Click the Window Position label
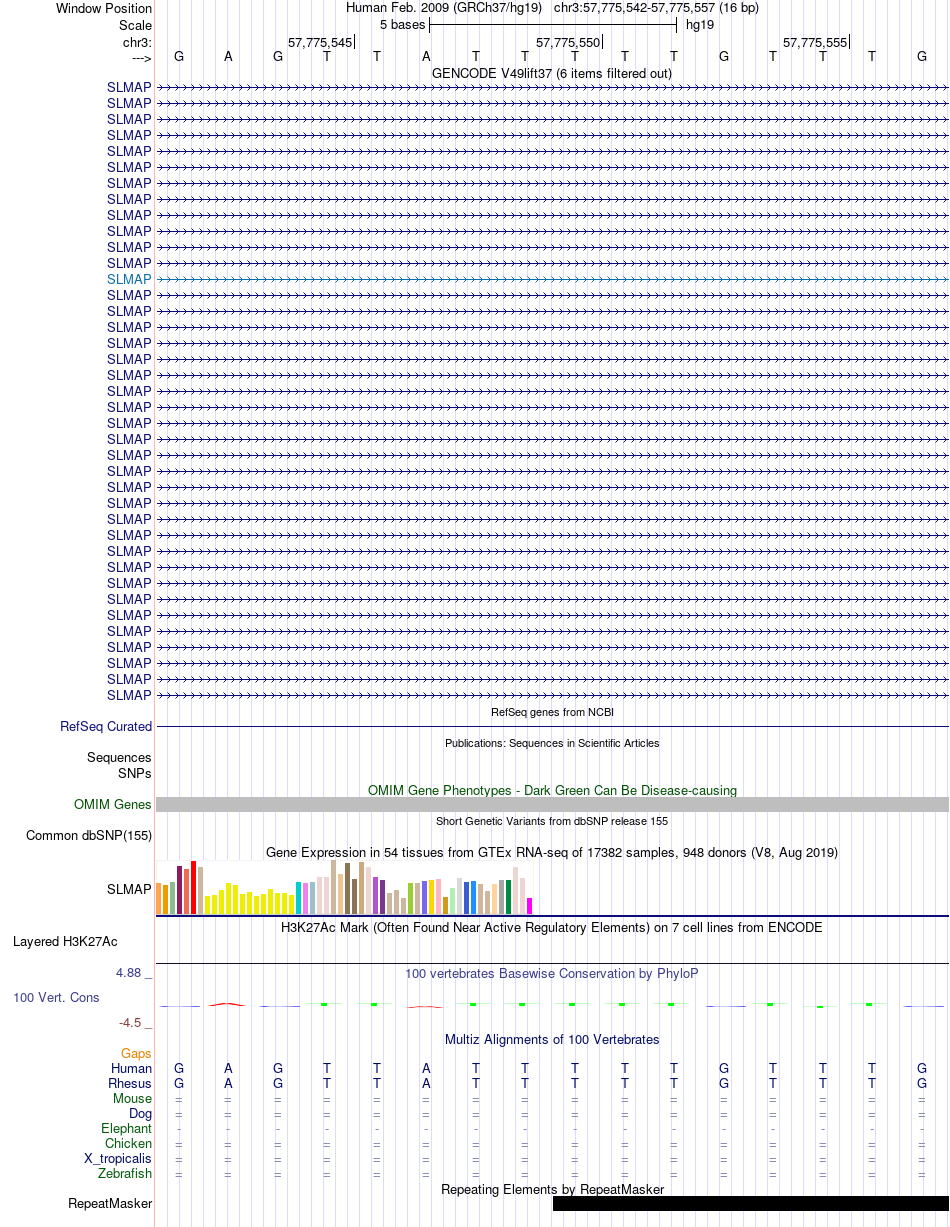This screenshot has width=950, height=1227. (104, 8)
